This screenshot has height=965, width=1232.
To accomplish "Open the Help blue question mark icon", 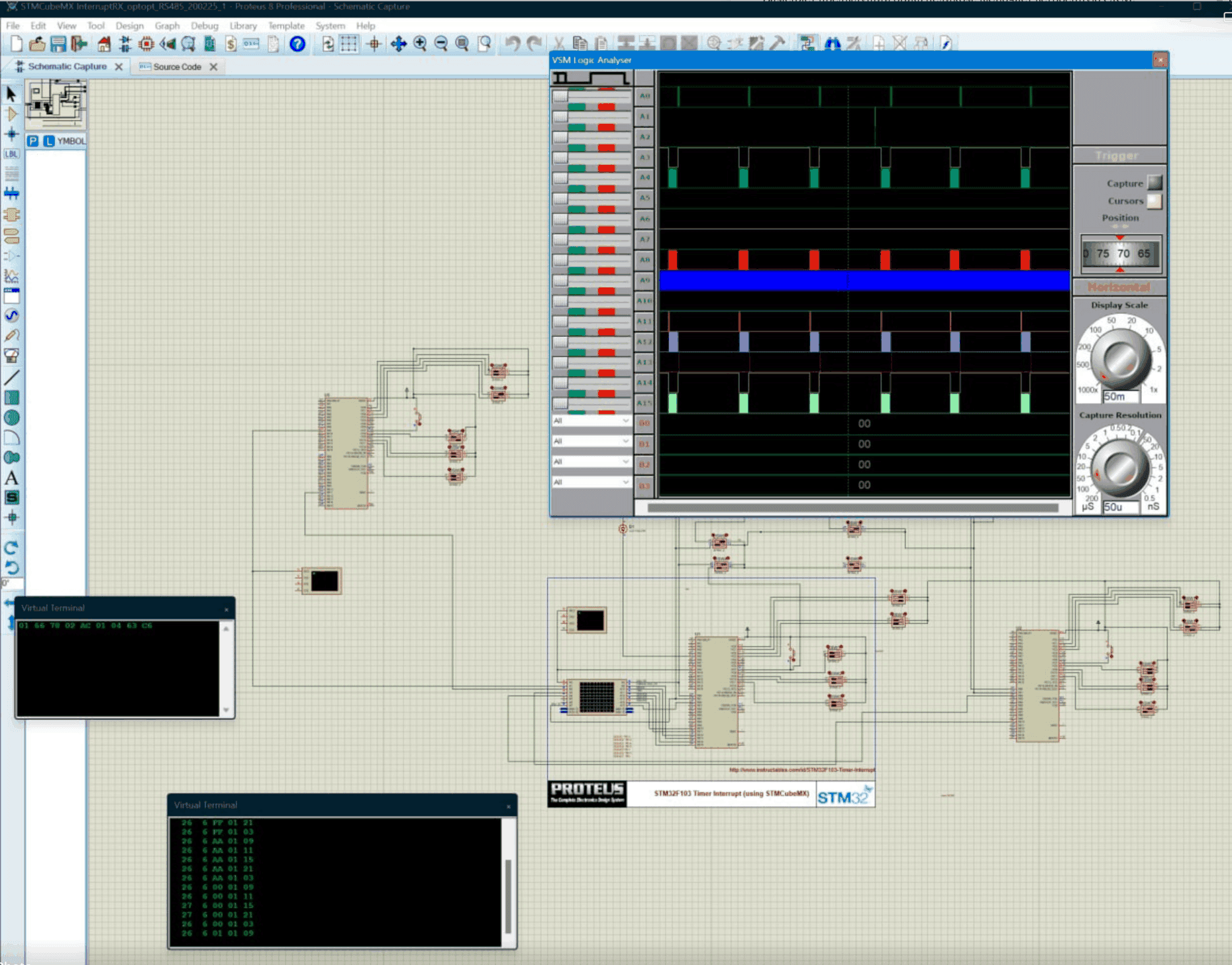I will click(297, 44).
